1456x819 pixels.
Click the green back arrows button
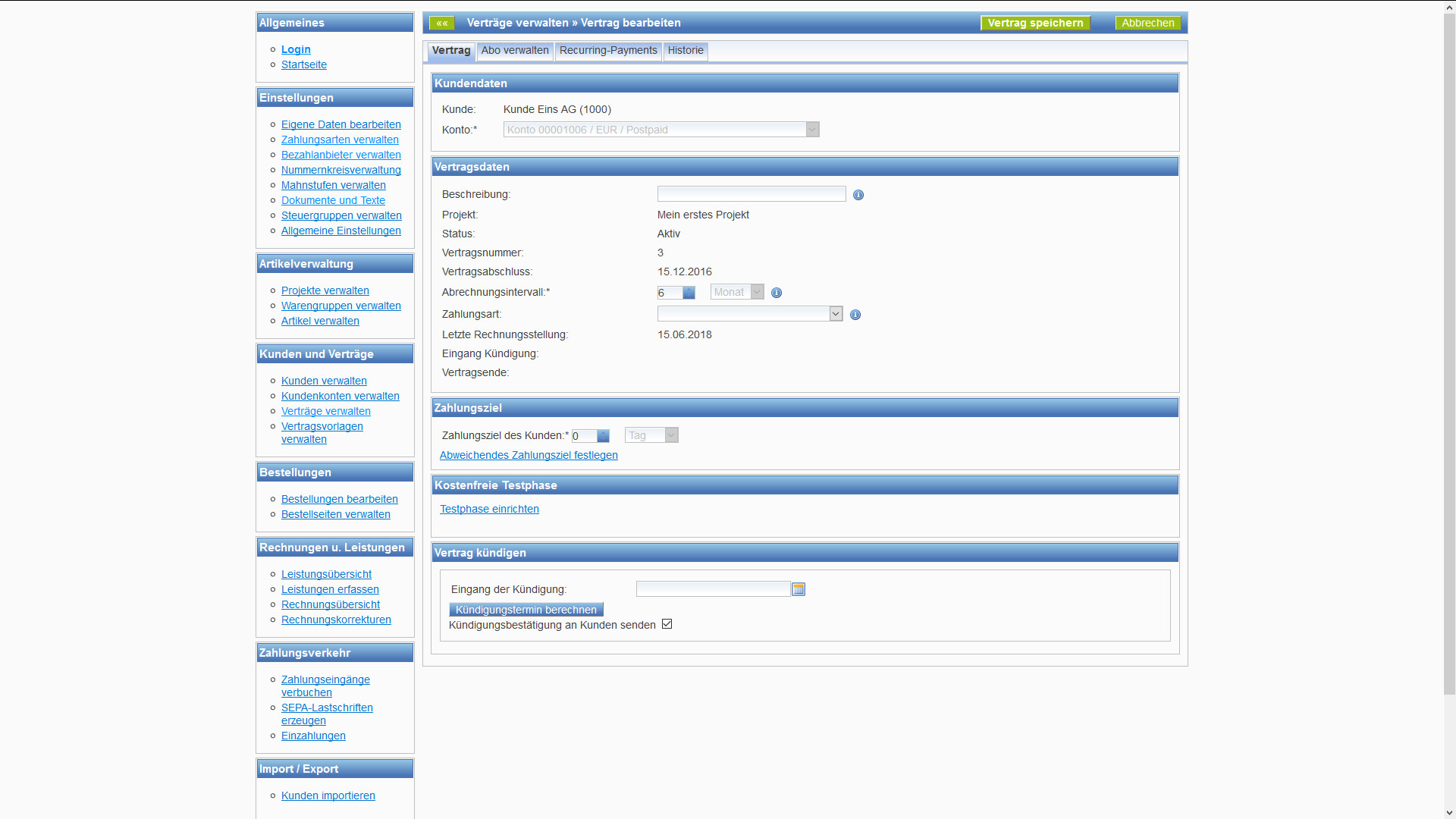tap(442, 23)
